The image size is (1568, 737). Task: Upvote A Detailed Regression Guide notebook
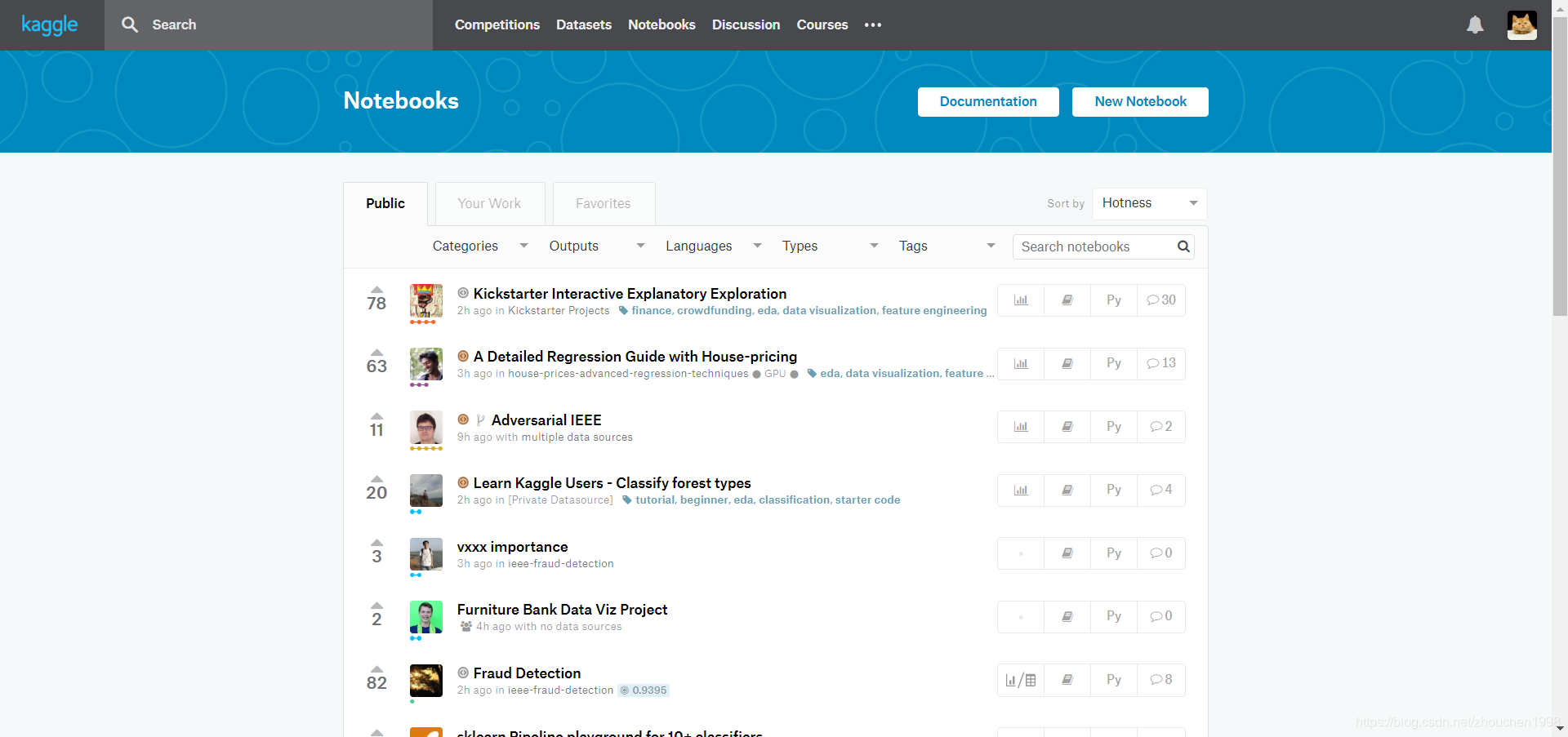click(x=376, y=353)
